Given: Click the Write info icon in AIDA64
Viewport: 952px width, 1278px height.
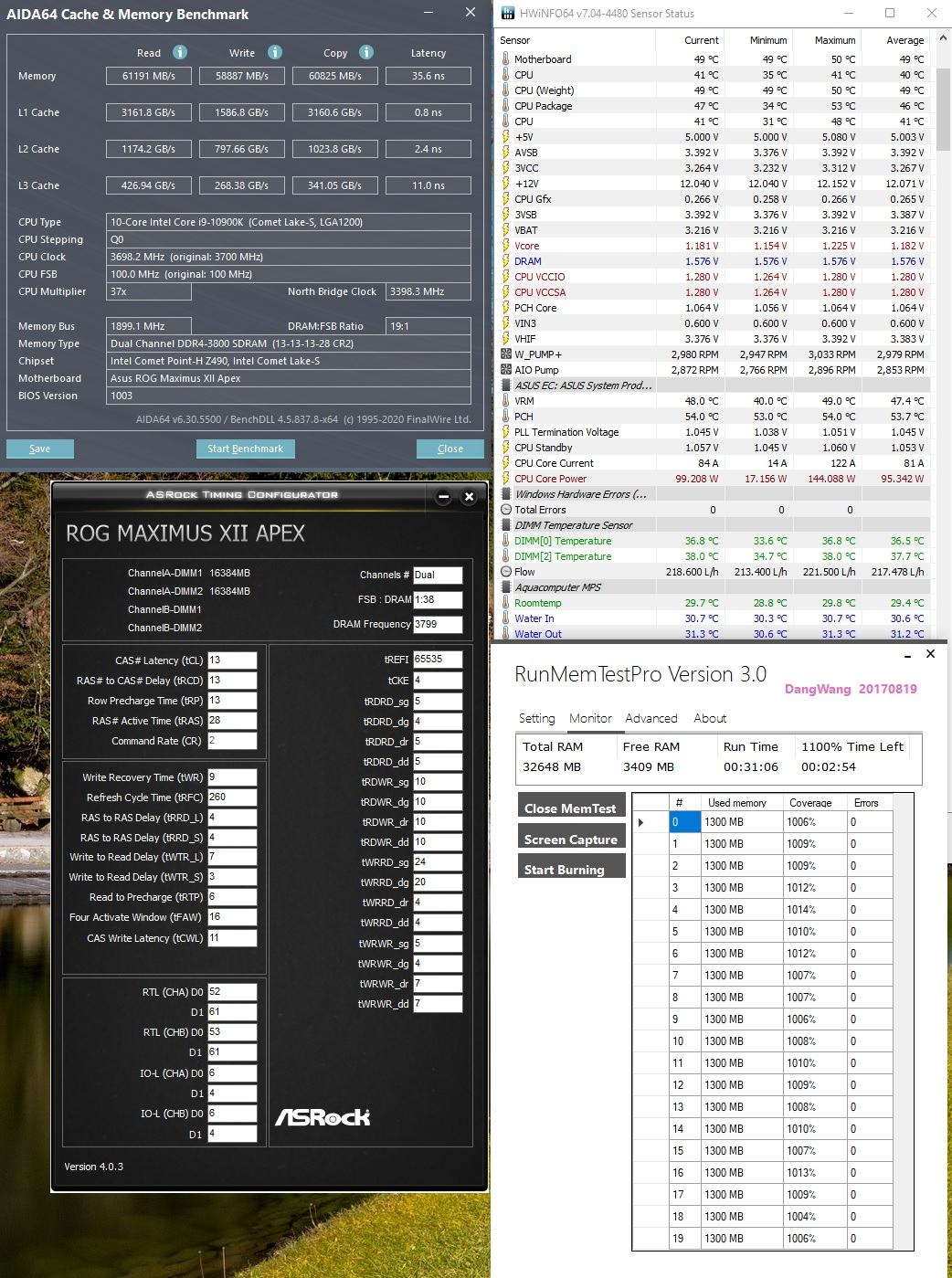Looking at the screenshot, I should pyautogui.click(x=274, y=52).
